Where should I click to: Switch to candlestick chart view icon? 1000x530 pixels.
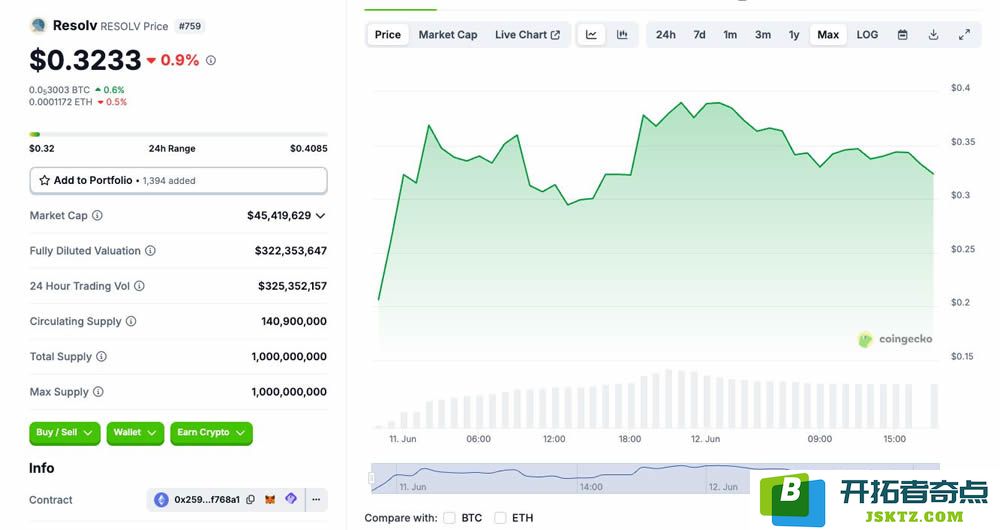[x=622, y=34]
